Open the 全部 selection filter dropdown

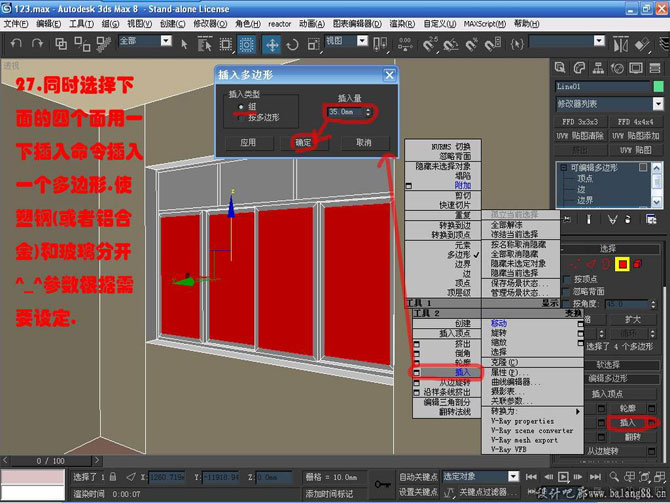click(x=166, y=41)
